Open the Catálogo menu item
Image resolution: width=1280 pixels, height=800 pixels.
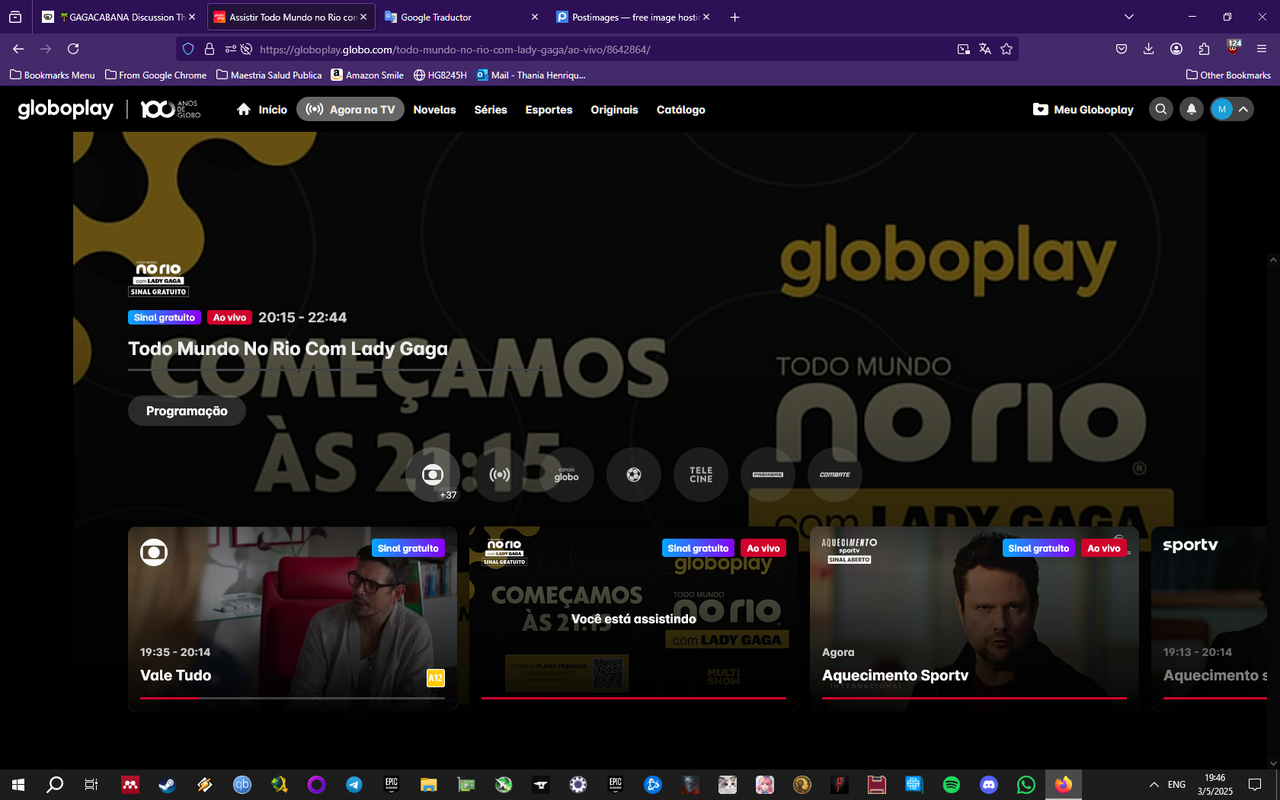(681, 110)
